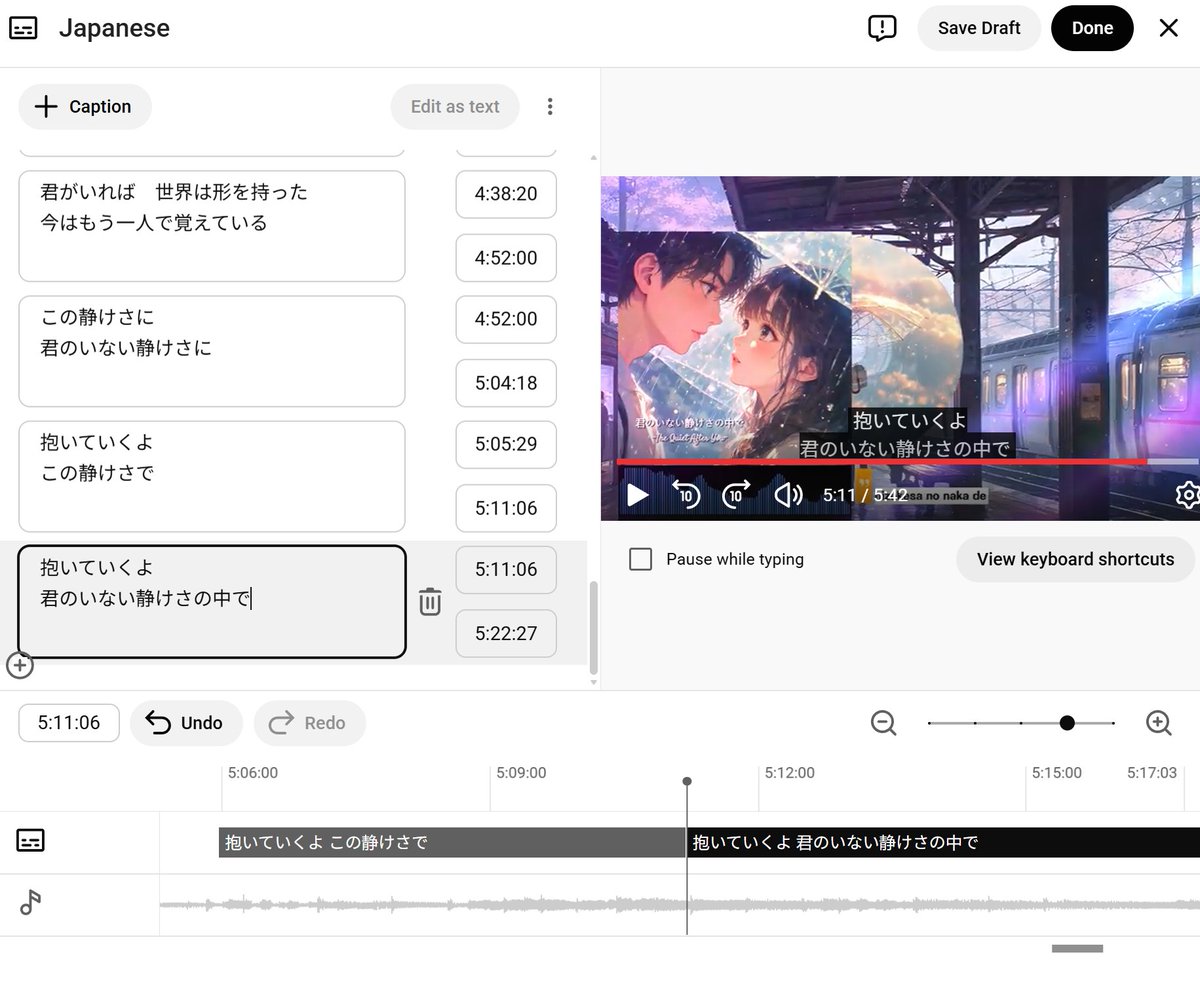This screenshot has width=1200, height=1003.
Task: Click the 5:11:06 playhead time field
Action: 69,723
